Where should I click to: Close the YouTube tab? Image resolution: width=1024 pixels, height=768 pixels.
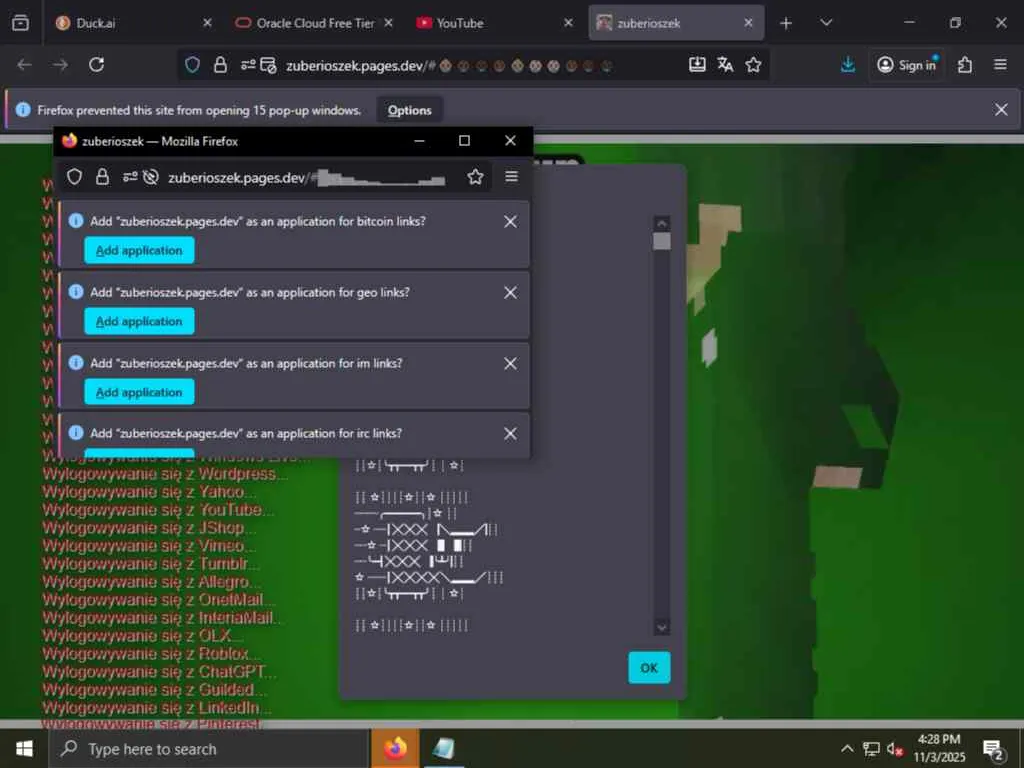click(568, 23)
